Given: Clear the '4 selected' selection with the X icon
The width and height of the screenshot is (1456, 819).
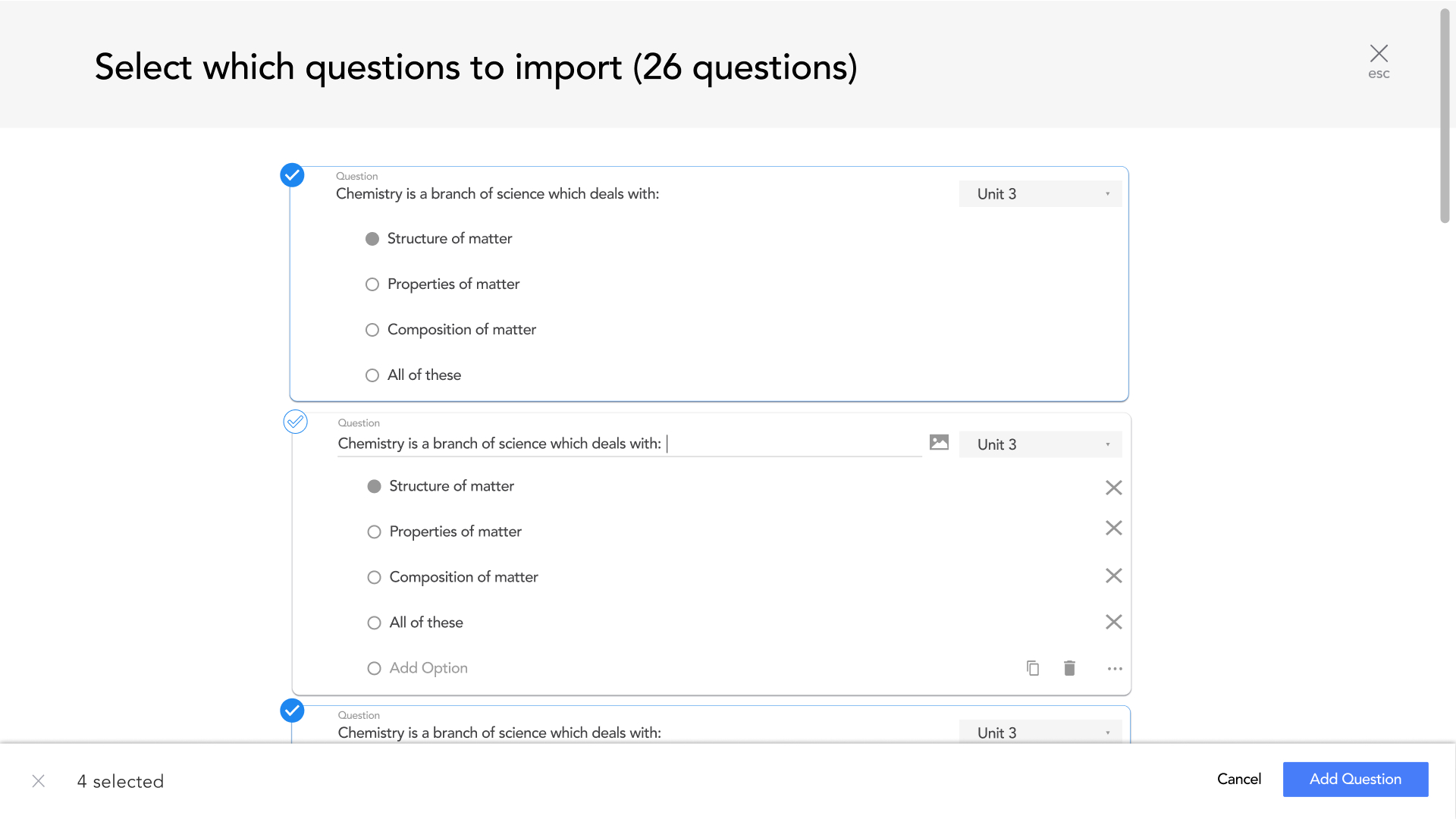Looking at the screenshot, I should click(39, 781).
